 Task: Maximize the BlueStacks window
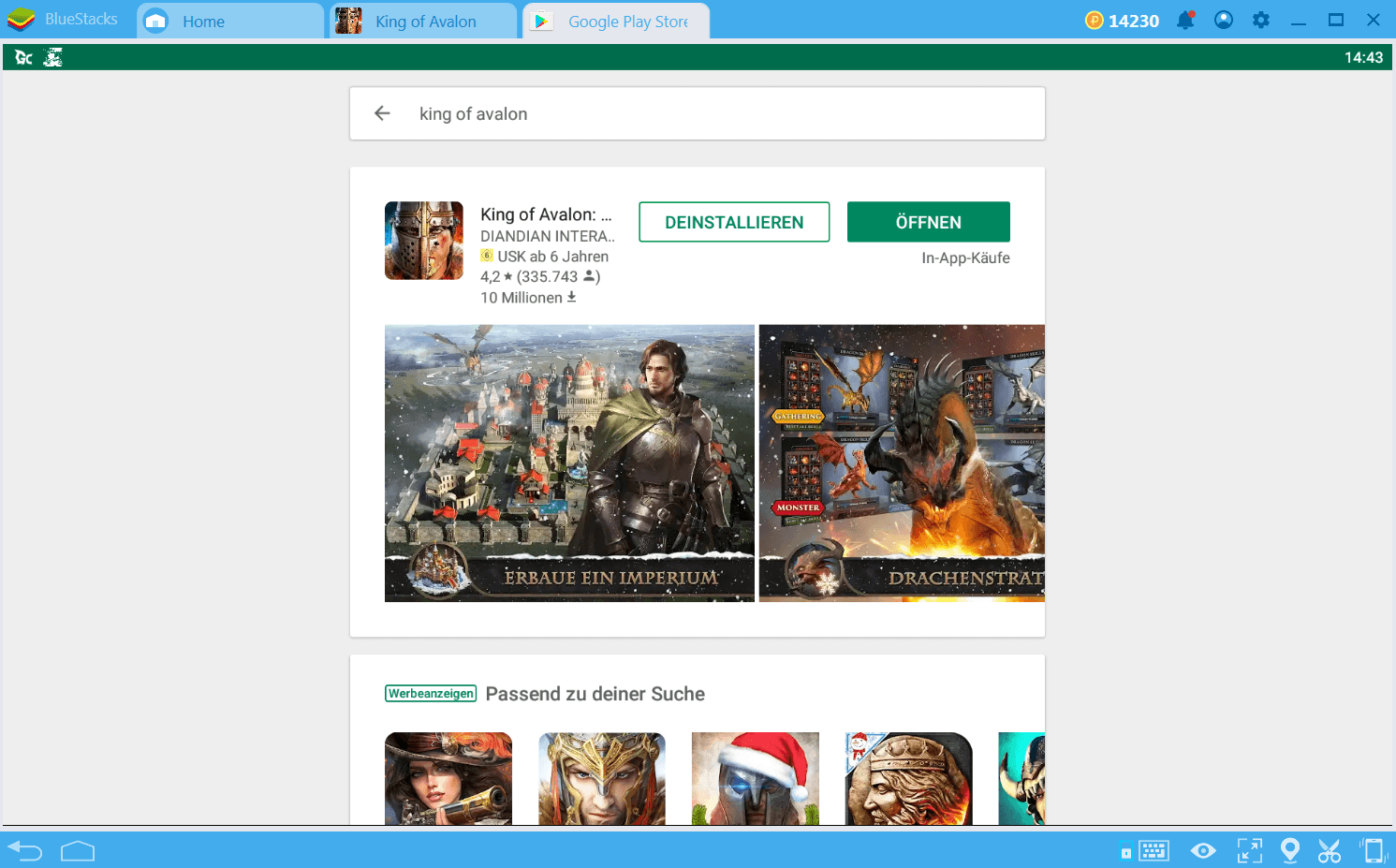point(1336,20)
